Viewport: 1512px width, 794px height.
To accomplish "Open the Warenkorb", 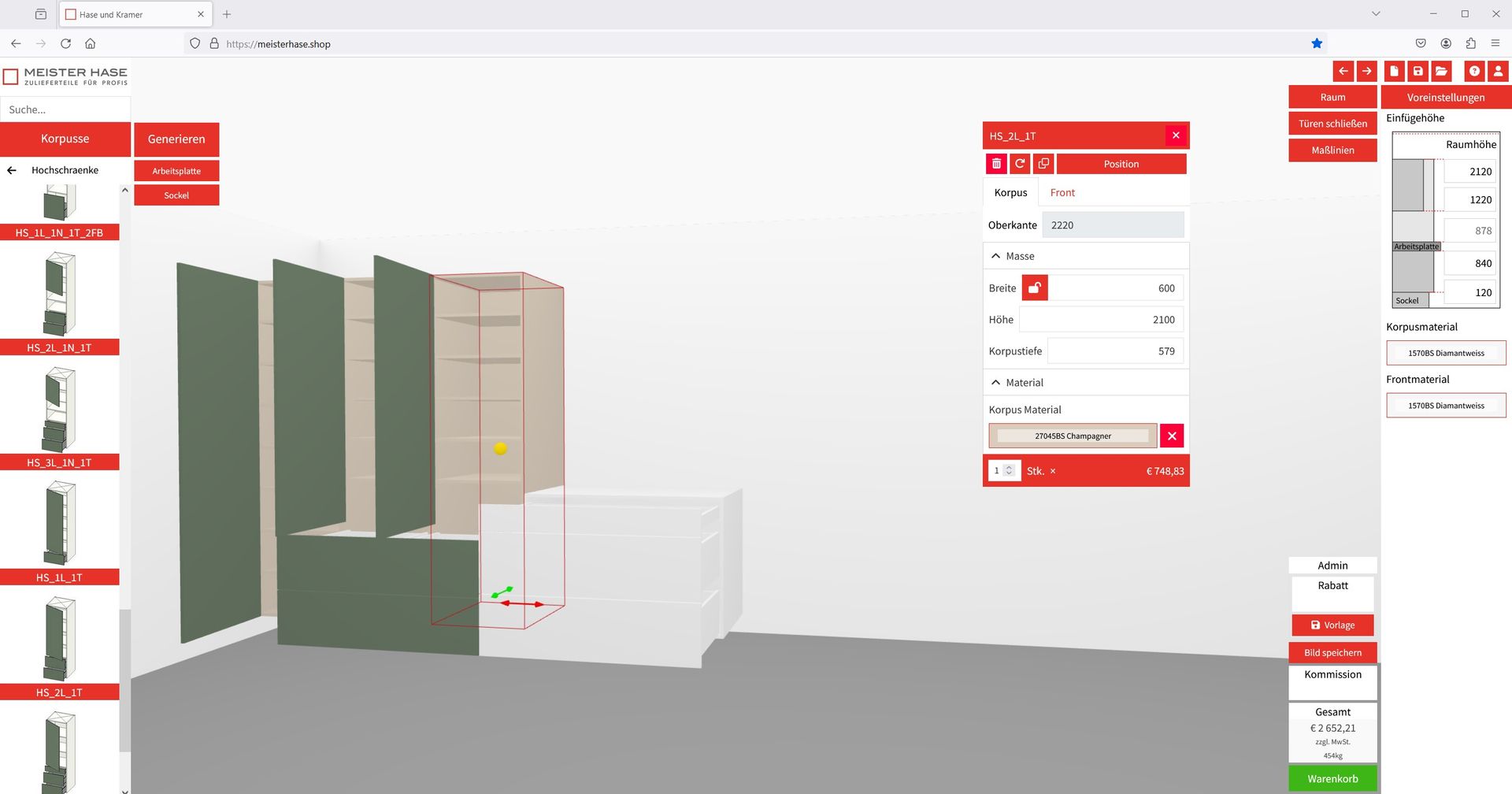I will pos(1332,779).
